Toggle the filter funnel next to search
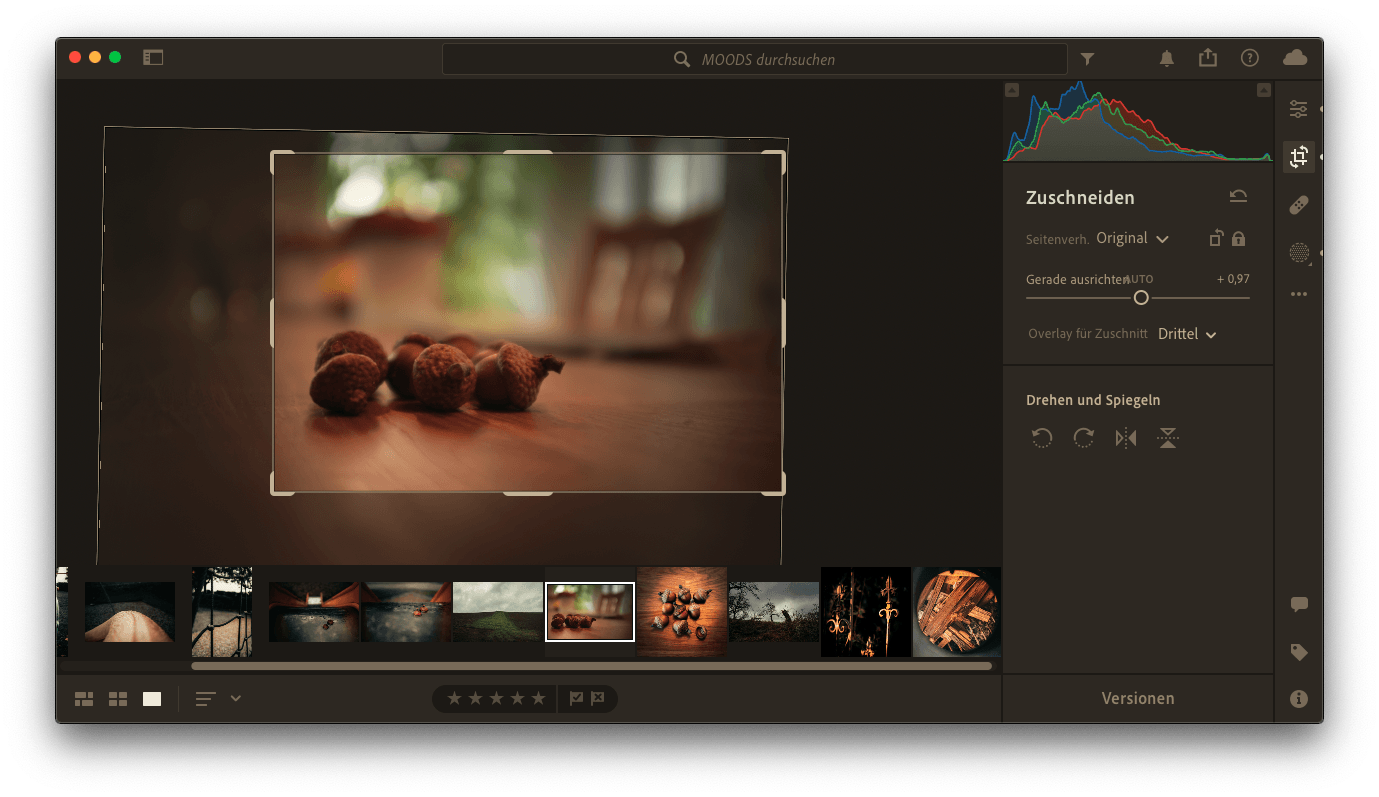This screenshot has width=1379, height=797. coord(1087,59)
